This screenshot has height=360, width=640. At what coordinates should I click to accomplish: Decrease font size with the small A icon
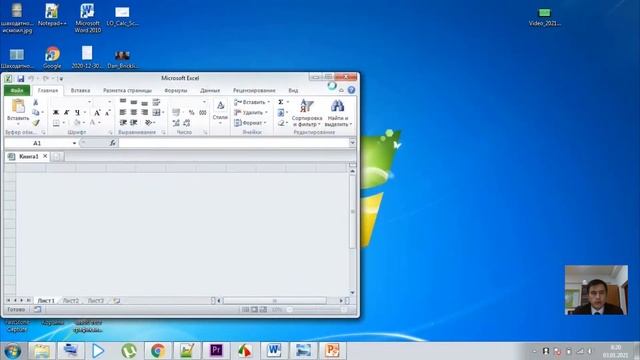(108, 113)
